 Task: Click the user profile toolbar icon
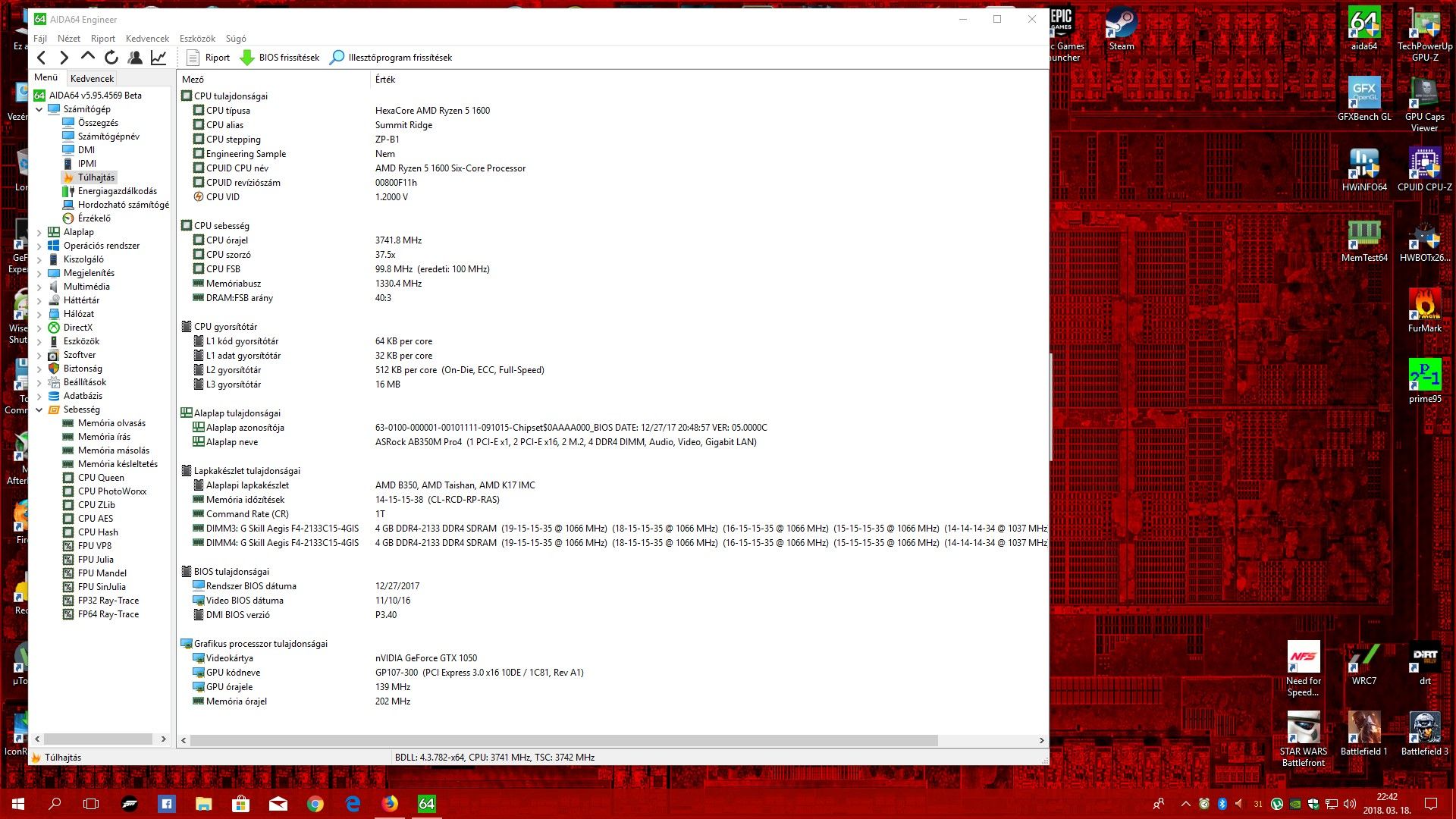click(135, 58)
